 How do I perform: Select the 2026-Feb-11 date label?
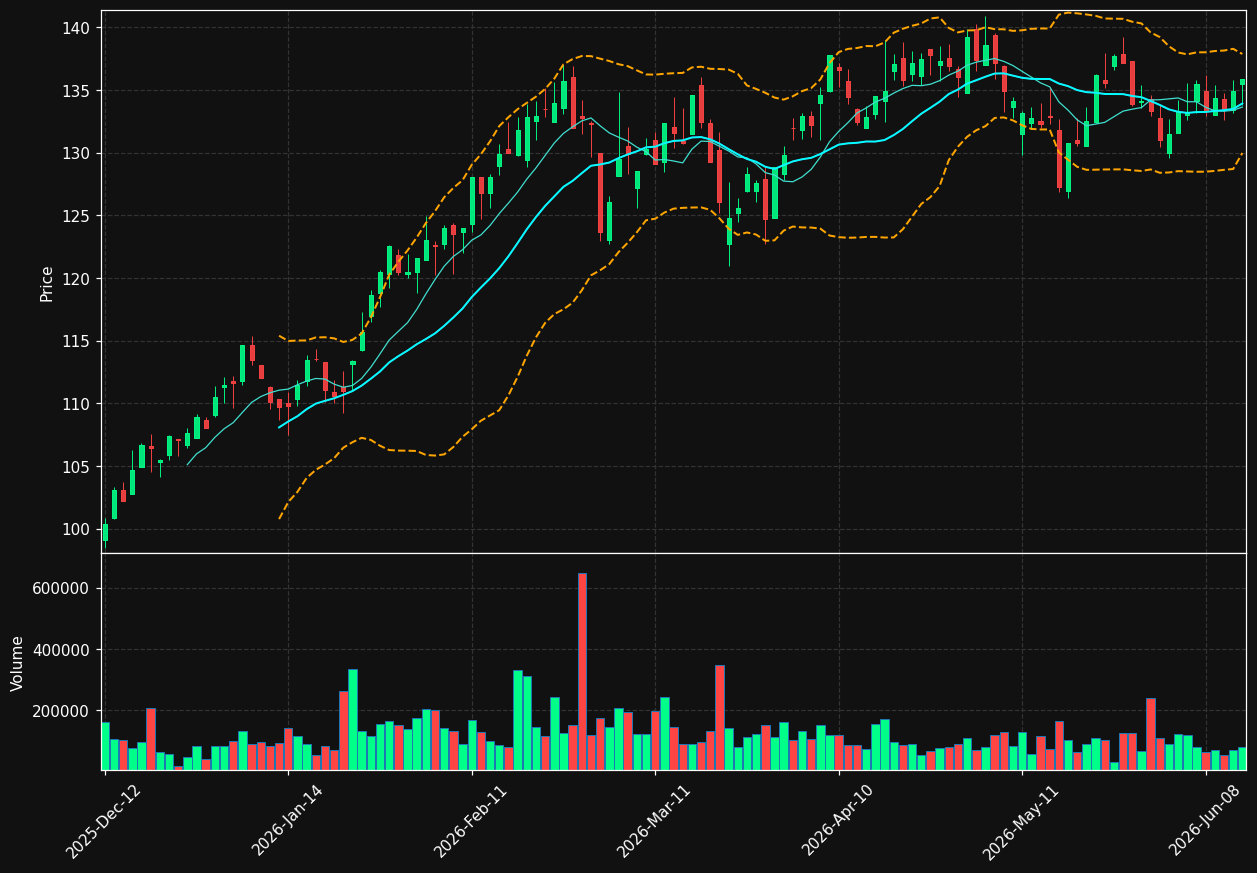coord(471,821)
